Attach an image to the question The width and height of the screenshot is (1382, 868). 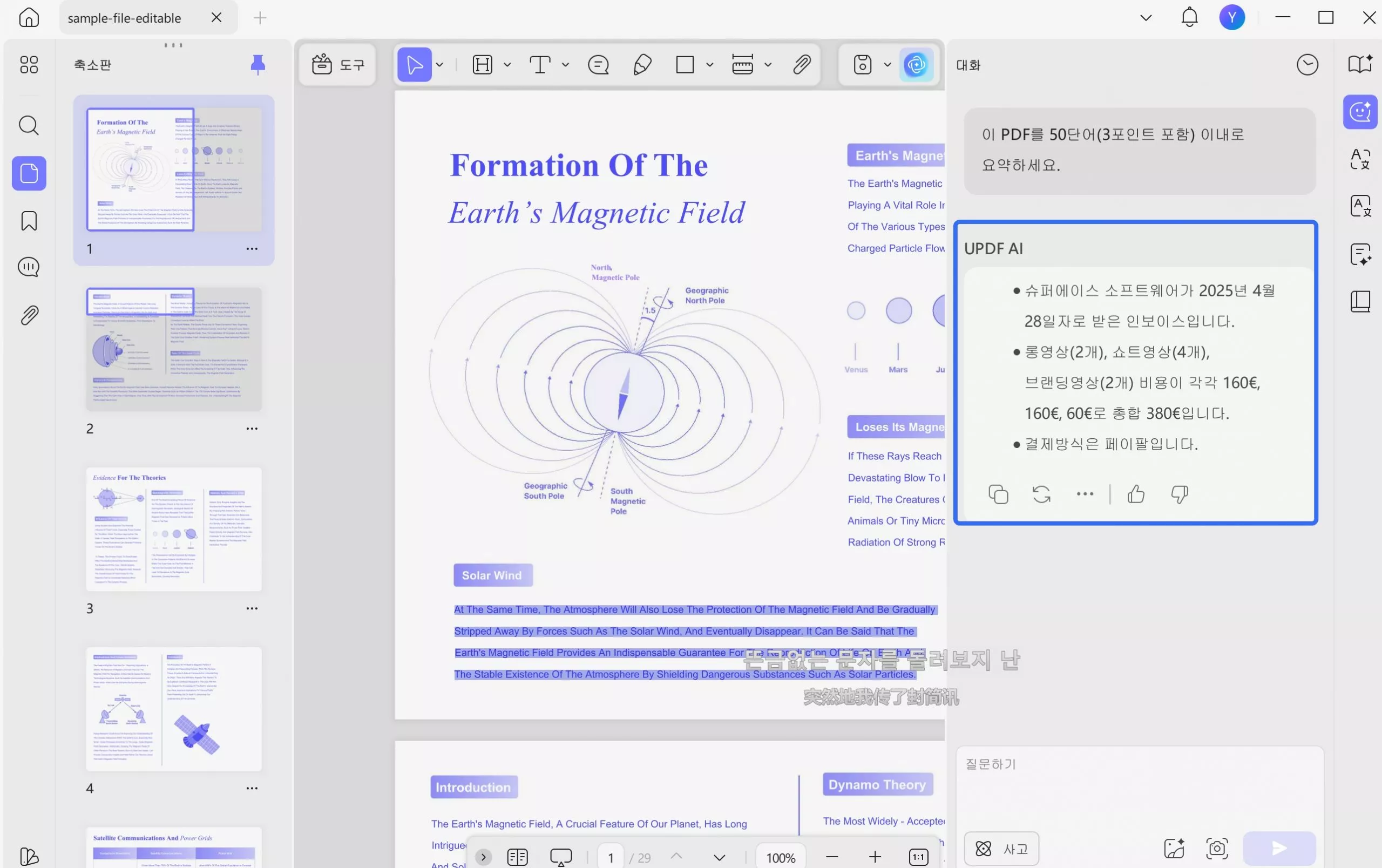coord(1174,848)
